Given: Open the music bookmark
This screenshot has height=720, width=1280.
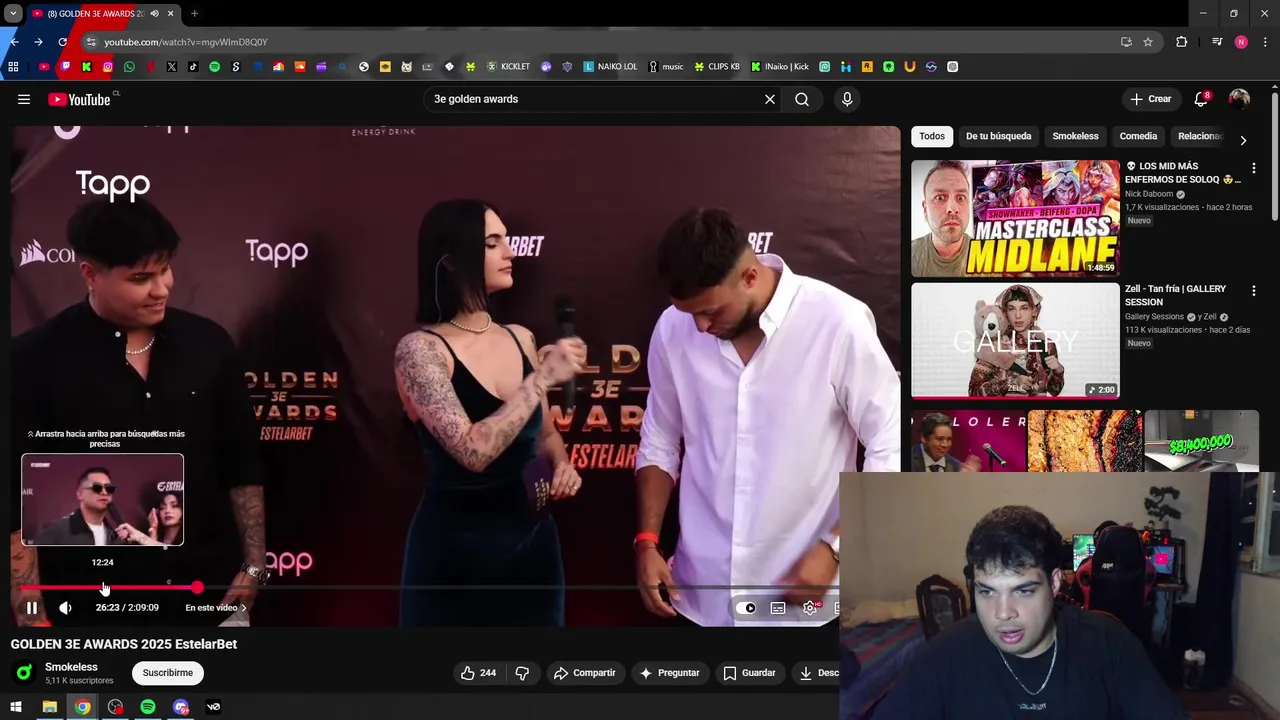Looking at the screenshot, I should [666, 67].
